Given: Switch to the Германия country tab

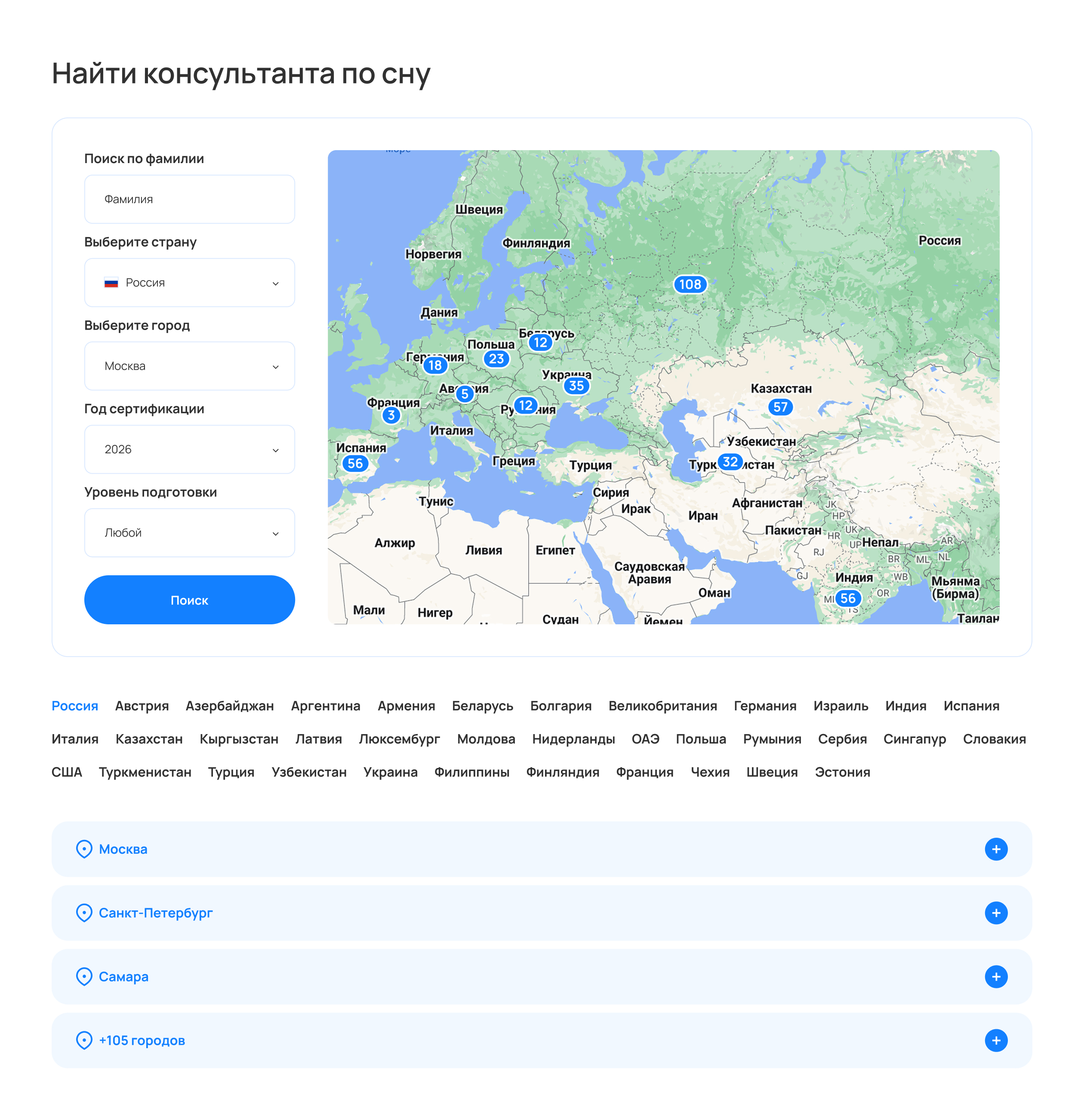Looking at the screenshot, I should (x=764, y=706).
